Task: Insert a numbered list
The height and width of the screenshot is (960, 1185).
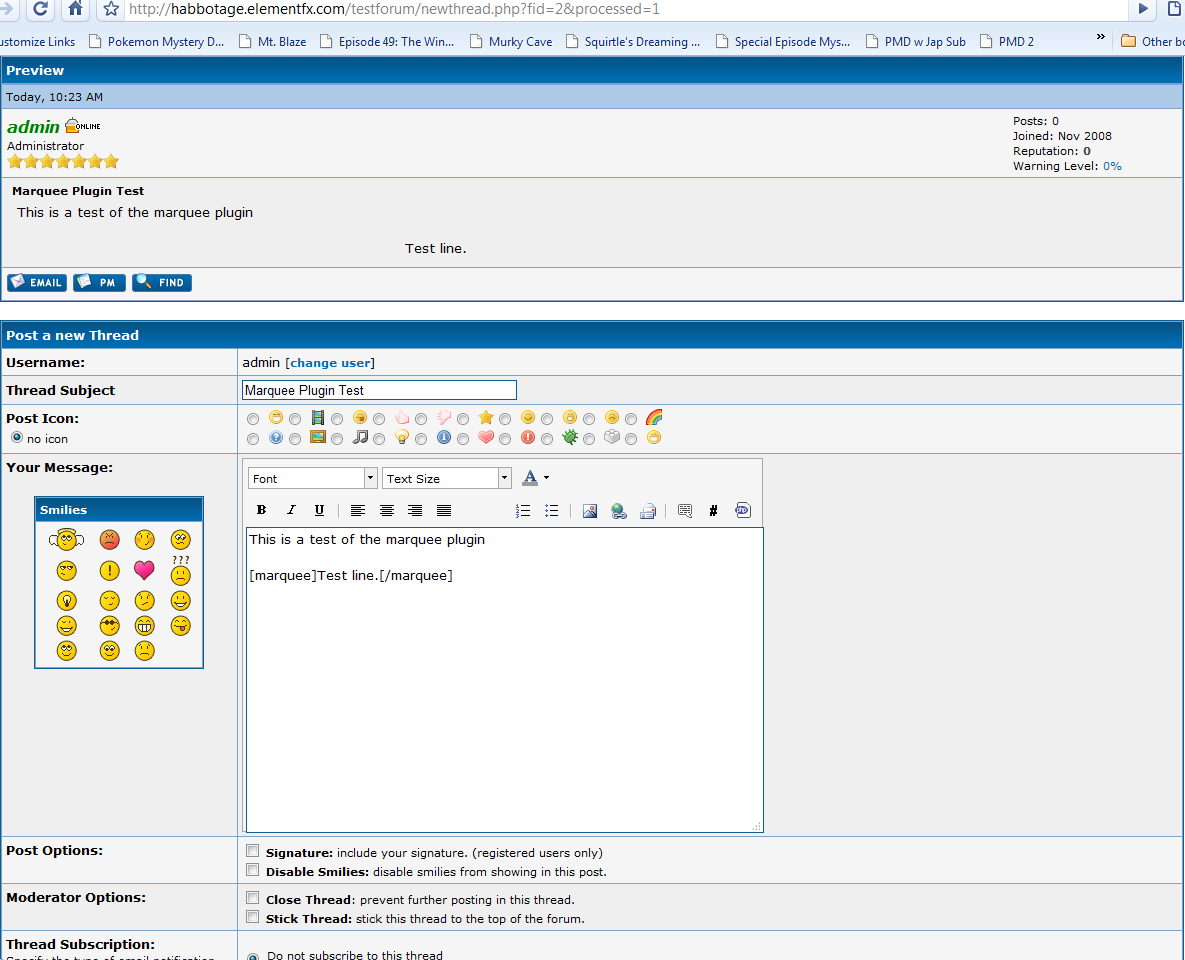Action: click(522, 511)
